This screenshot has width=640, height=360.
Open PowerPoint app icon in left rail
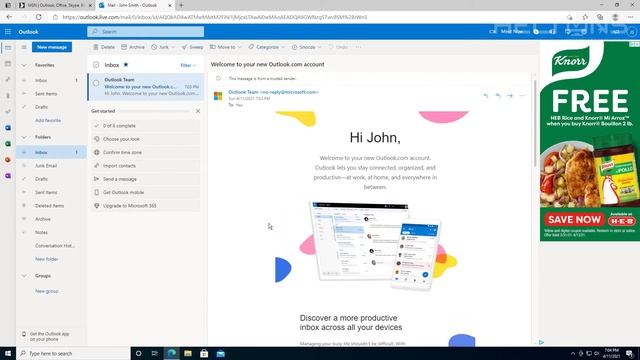8,160
